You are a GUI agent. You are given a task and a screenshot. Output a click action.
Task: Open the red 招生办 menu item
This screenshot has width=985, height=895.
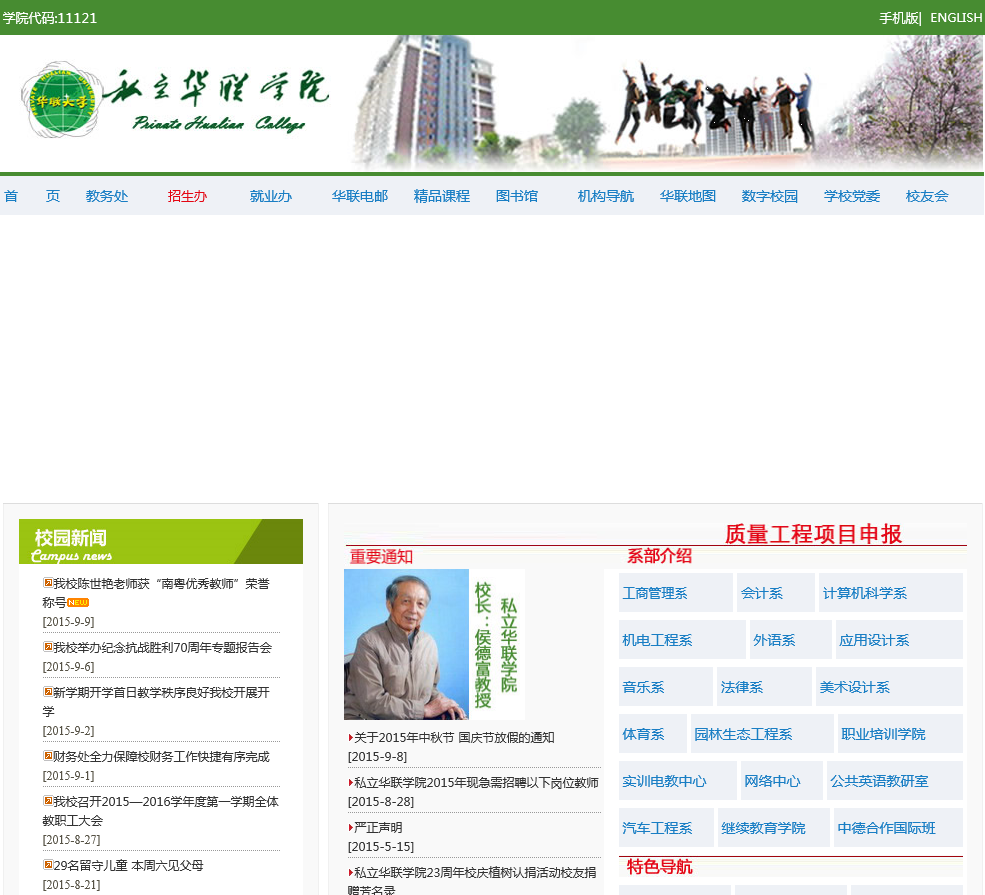point(187,196)
